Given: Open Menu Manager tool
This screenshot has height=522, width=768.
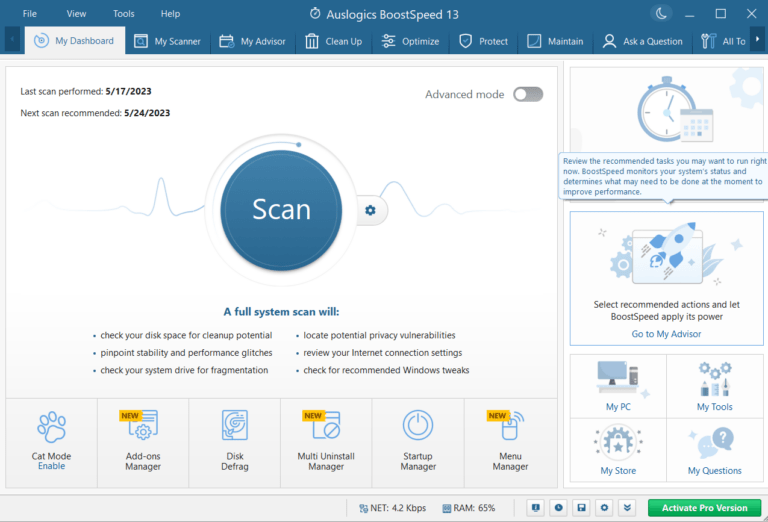Looking at the screenshot, I should (510, 440).
